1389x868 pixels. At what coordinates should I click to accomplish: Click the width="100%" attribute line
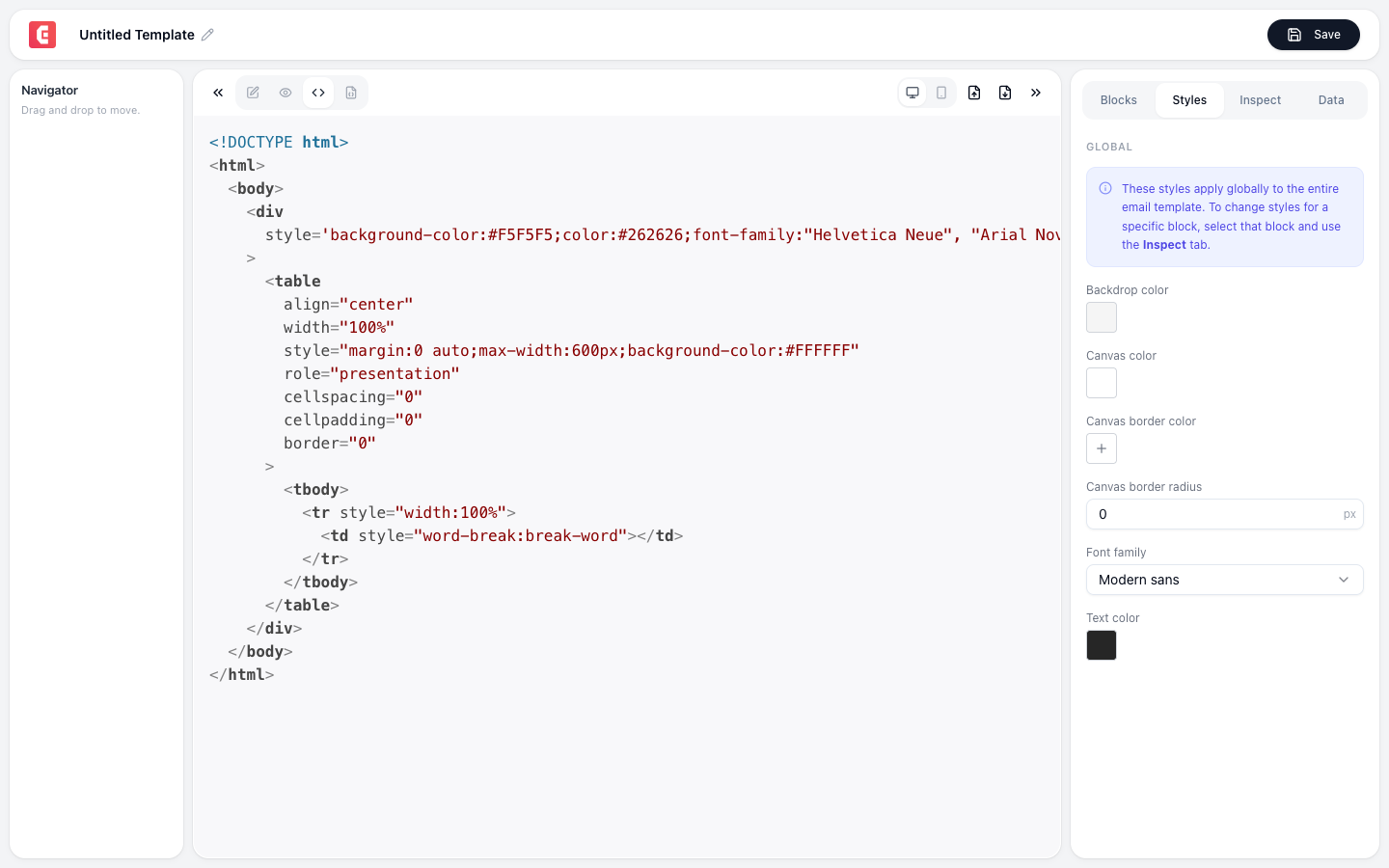tap(339, 327)
